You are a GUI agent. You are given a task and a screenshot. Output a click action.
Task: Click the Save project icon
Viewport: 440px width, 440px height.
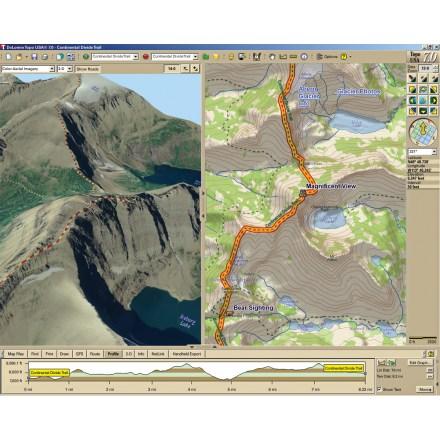(x=34, y=57)
